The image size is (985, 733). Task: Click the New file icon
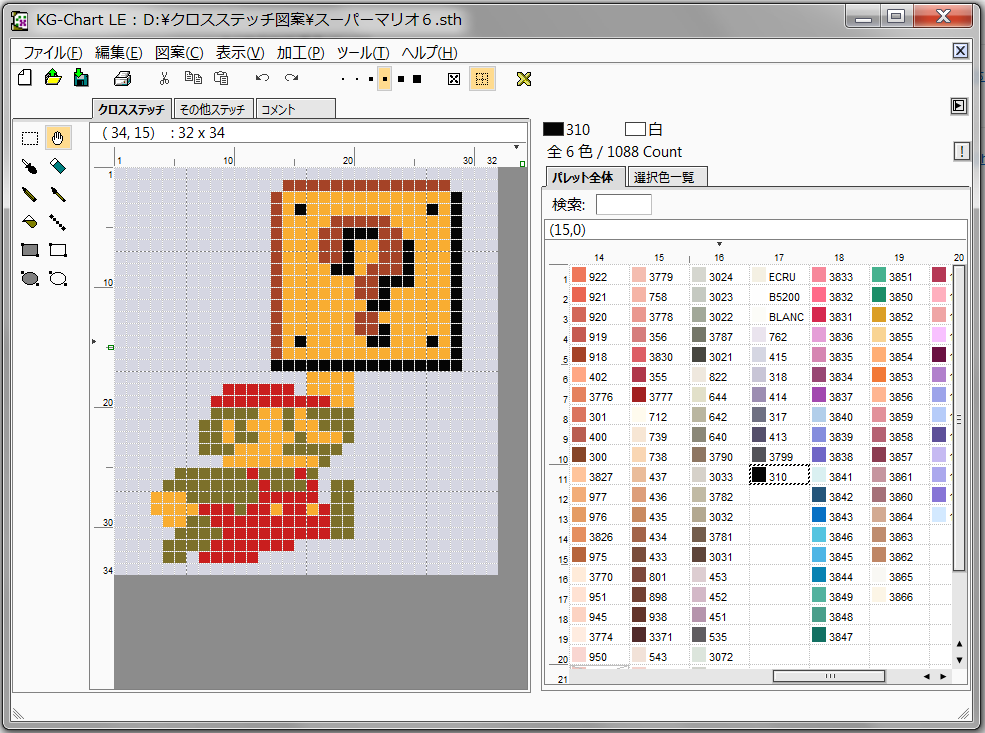(25, 78)
